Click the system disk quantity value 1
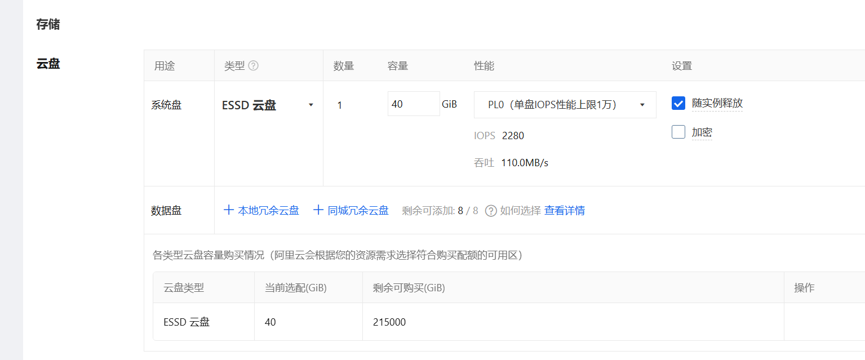 339,105
